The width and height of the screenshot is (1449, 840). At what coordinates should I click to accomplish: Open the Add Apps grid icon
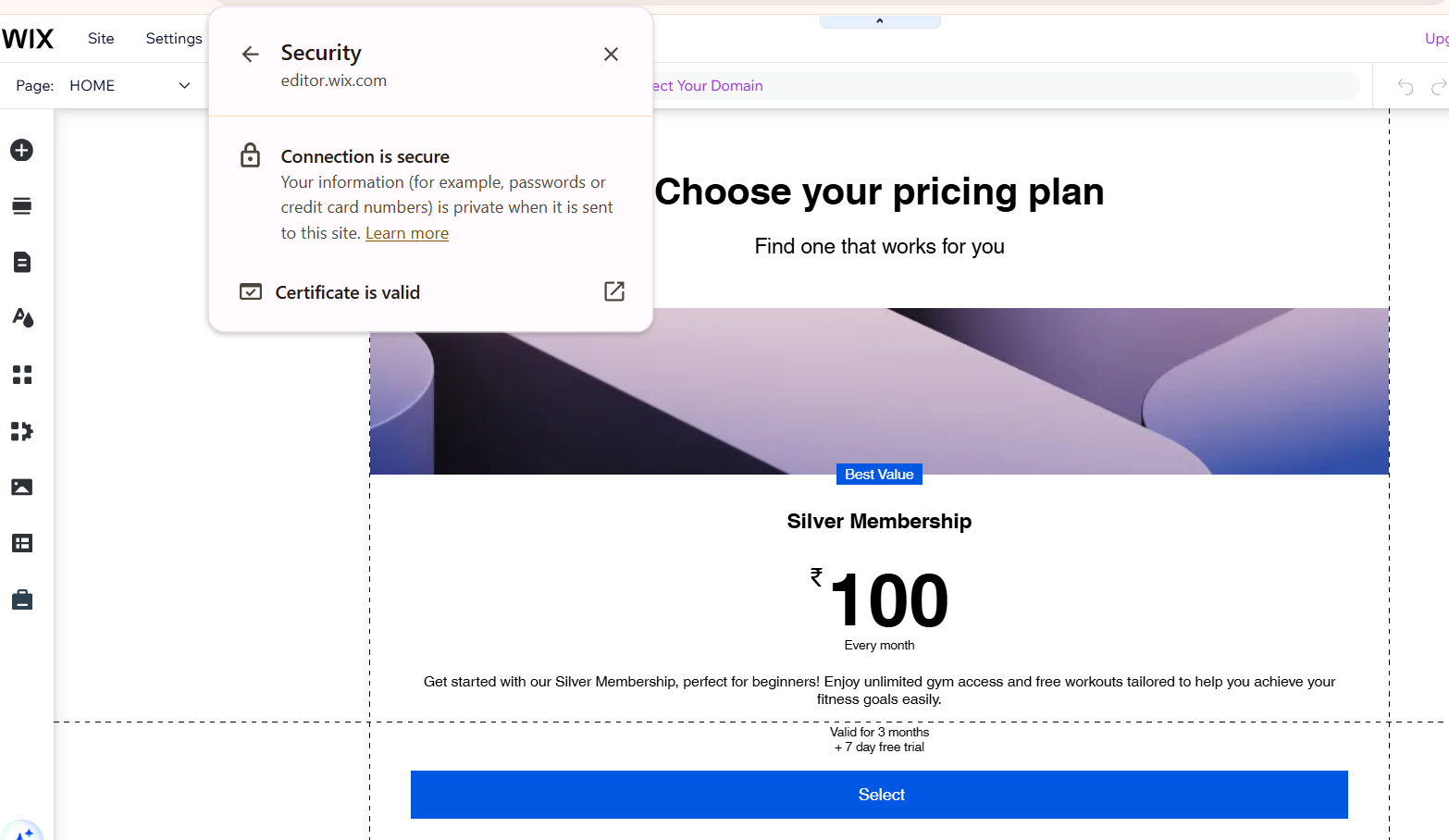click(22, 375)
